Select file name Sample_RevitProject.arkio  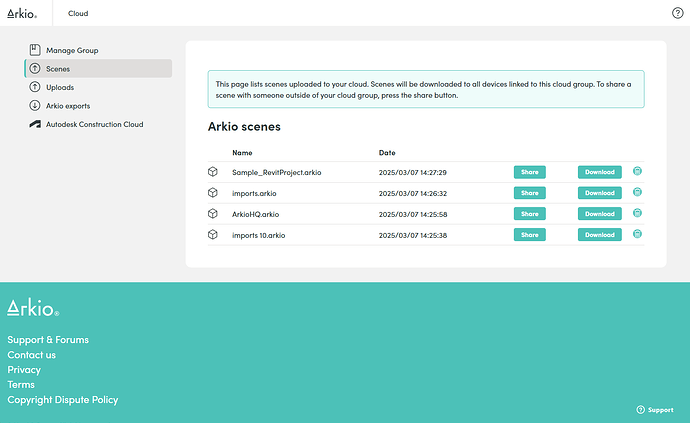point(277,173)
